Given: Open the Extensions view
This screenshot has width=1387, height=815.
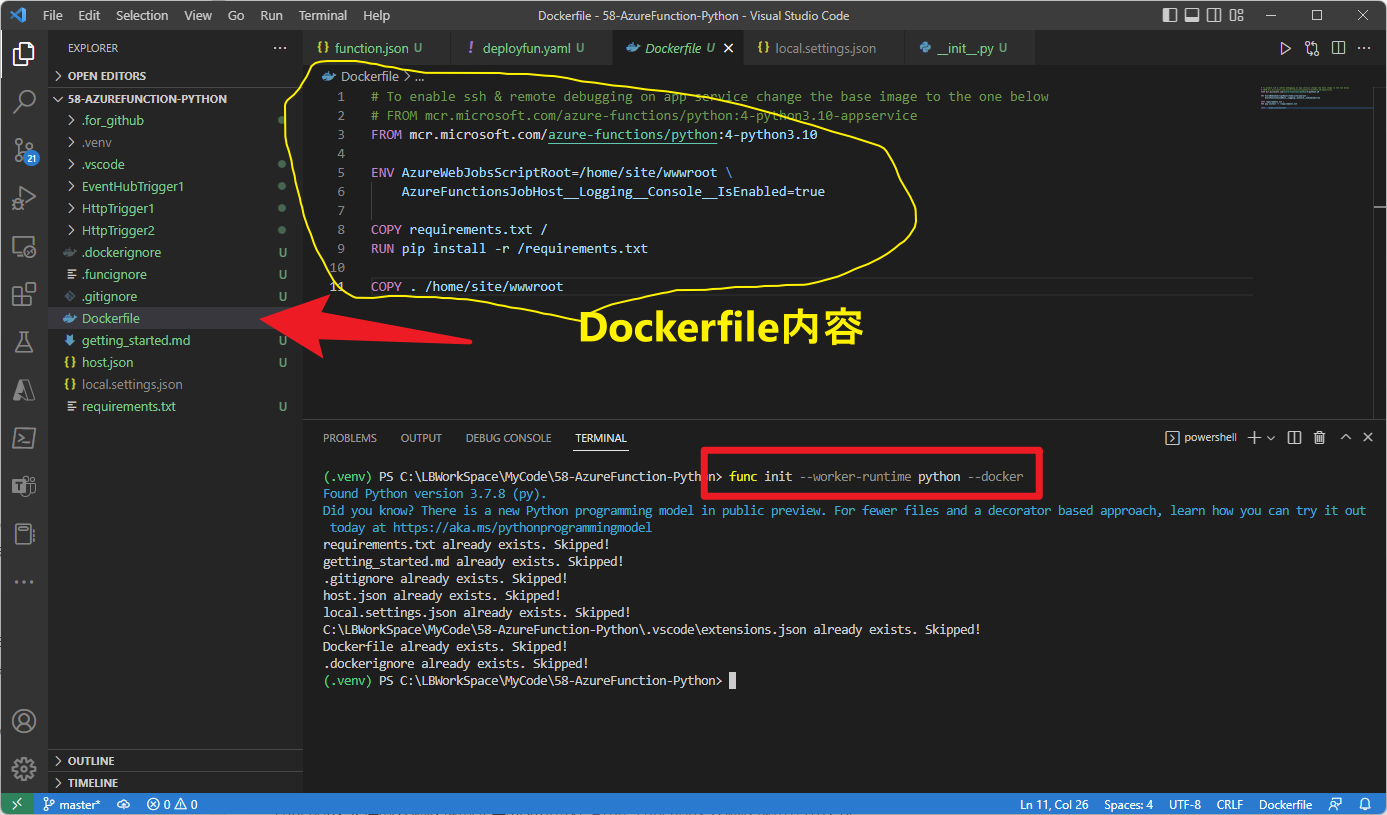Looking at the screenshot, I should click(x=24, y=295).
